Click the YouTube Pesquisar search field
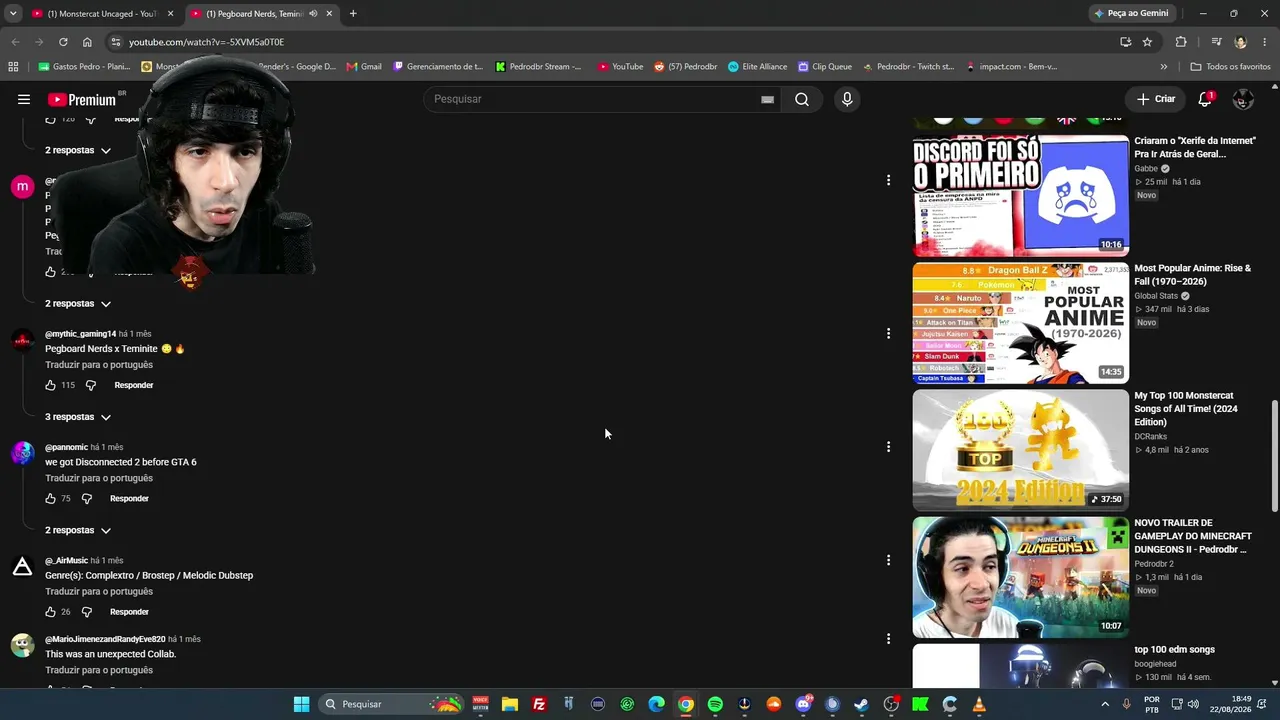Viewport: 1280px width, 720px height. 594,99
